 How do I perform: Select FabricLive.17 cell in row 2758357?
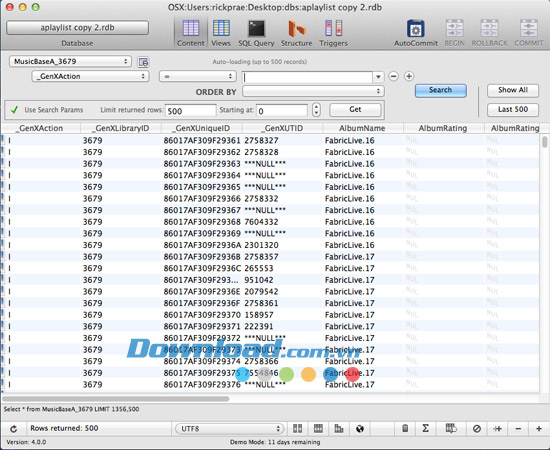(363, 256)
